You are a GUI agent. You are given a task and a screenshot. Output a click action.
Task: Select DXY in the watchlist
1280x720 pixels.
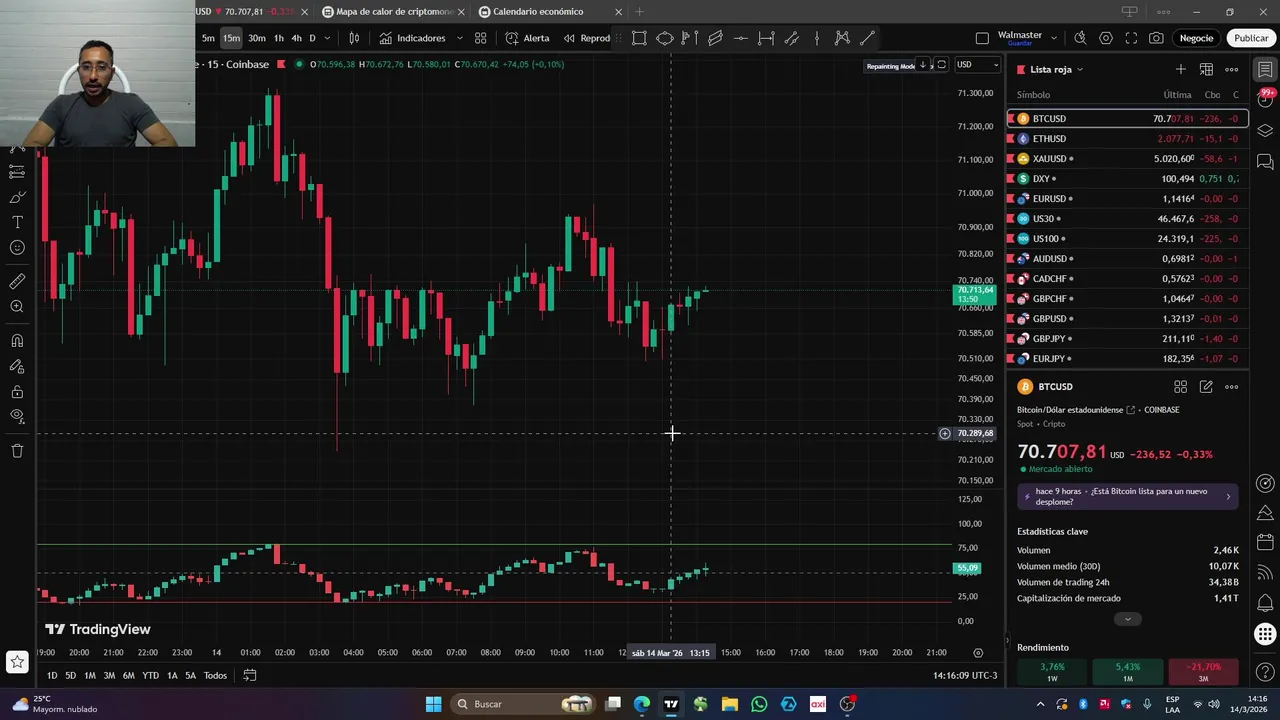click(x=1127, y=179)
